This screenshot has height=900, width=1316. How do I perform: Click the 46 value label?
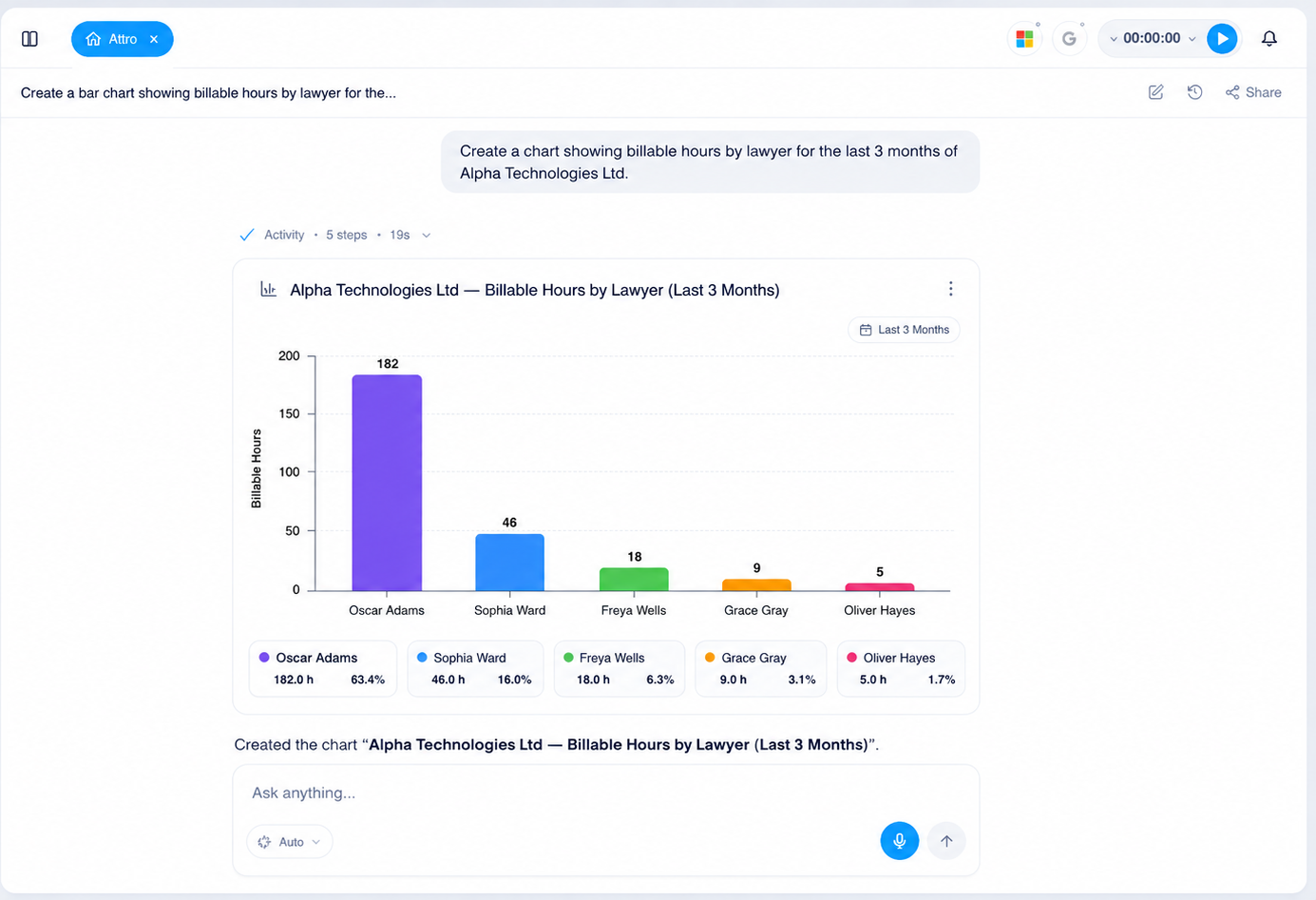pos(509,523)
